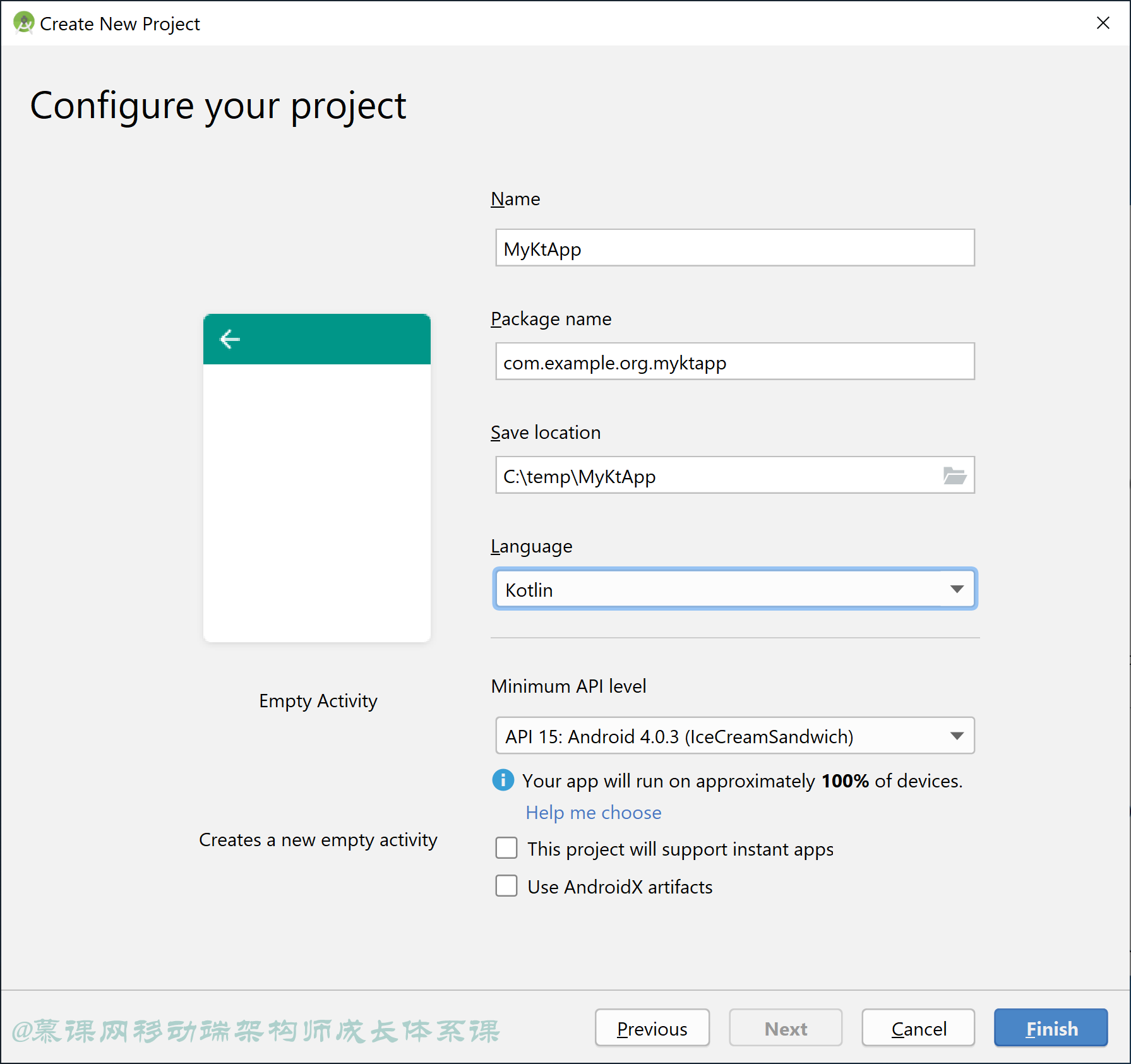Close the Create New Project dialog
Image resolution: width=1131 pixels, height=1064 pixels.
[x=1103, y=23]
